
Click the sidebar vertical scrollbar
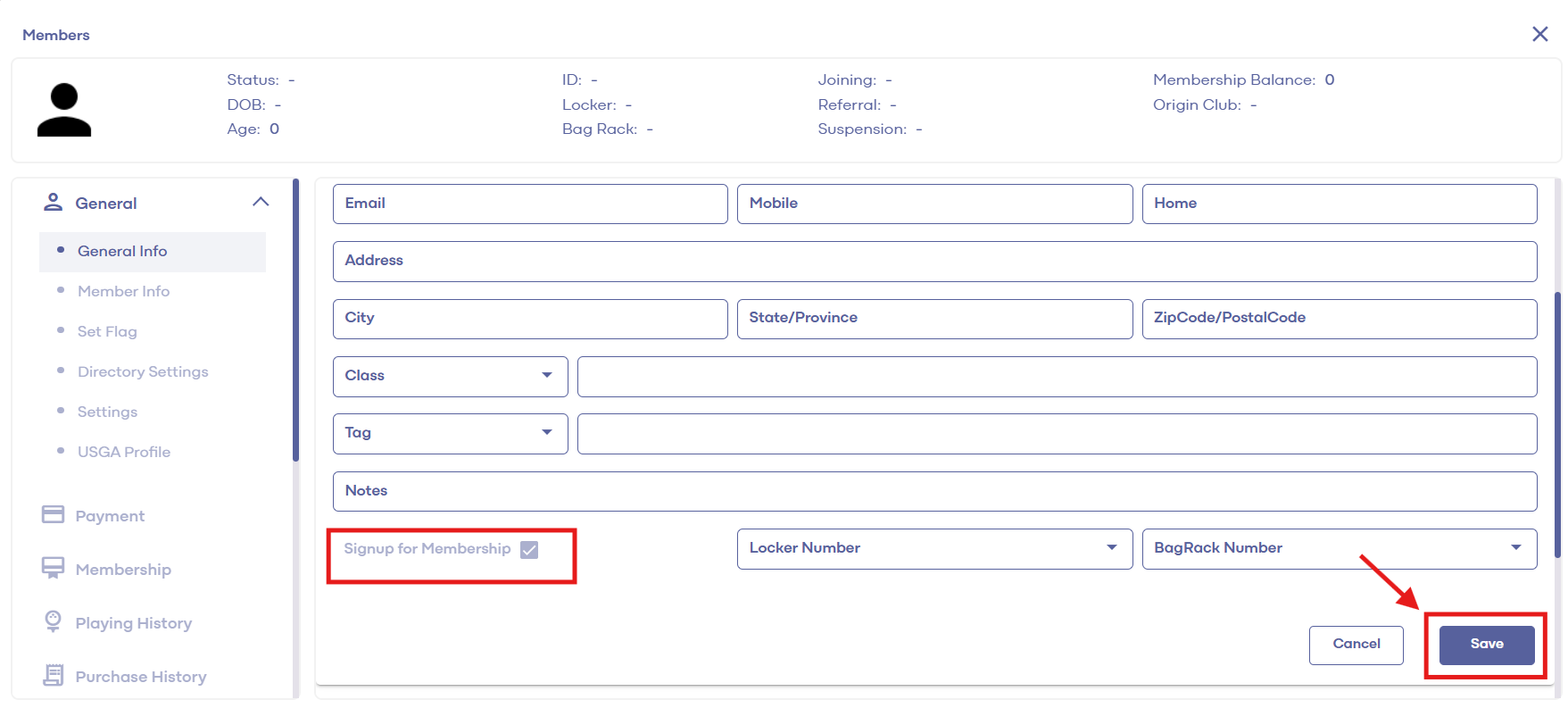(x=295, y=321)
